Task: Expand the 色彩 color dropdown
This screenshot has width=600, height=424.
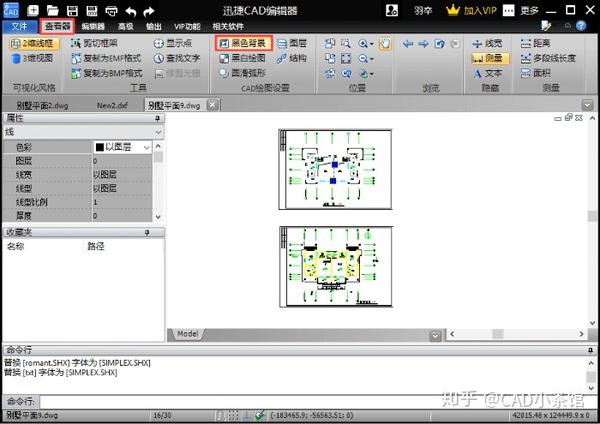Action: click(122, 147)
